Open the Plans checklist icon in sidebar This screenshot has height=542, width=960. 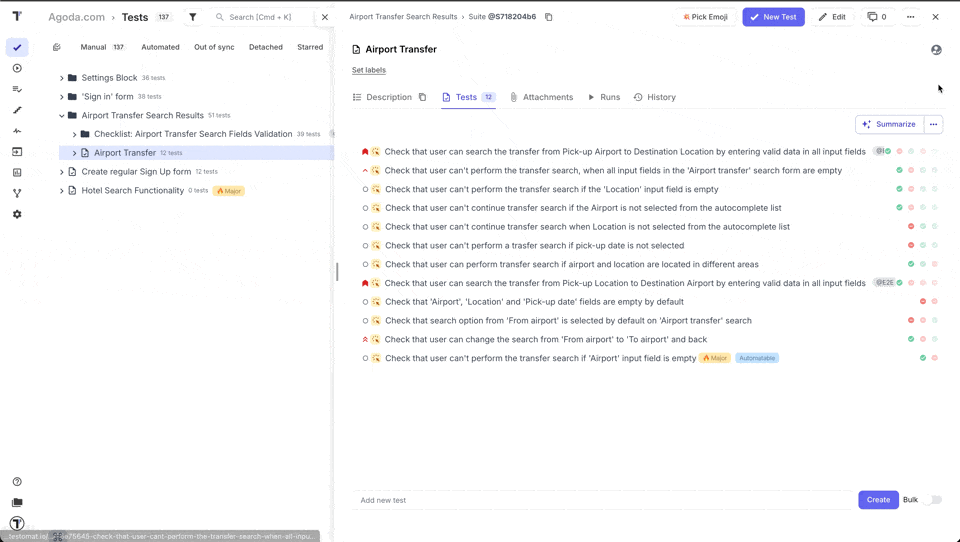(17, 89)
